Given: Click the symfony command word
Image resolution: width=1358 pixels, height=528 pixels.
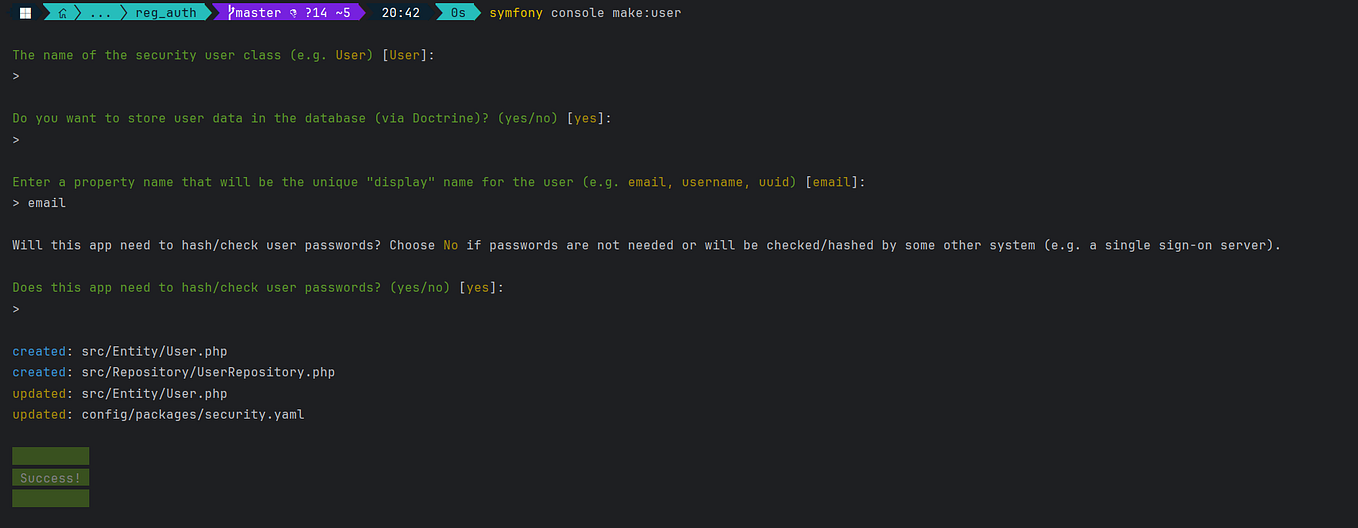Looking at the screenshot, I should point(515,13).
